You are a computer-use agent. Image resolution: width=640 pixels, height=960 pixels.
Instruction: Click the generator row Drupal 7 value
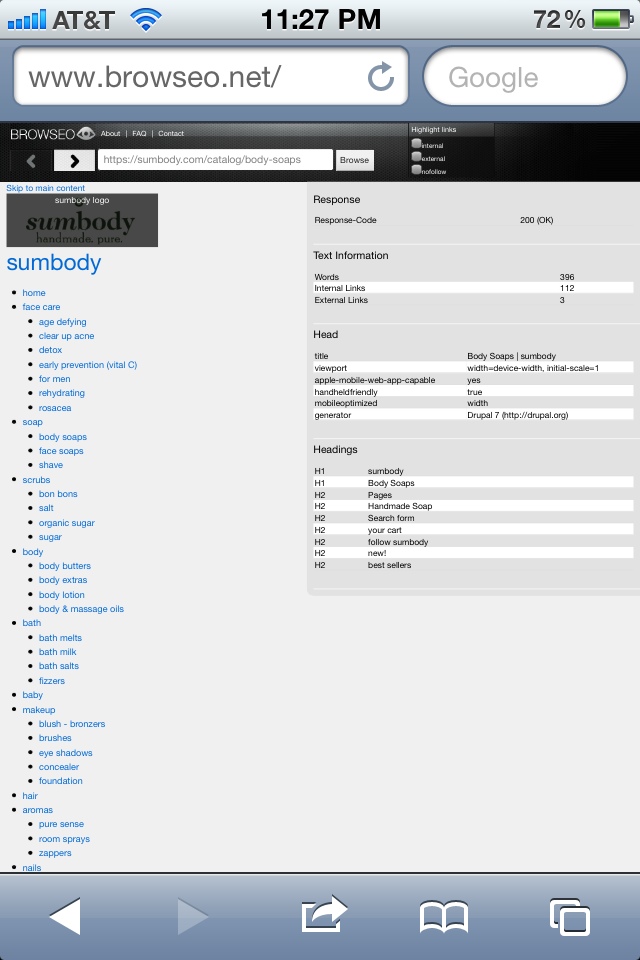click(x=518, y=415)
